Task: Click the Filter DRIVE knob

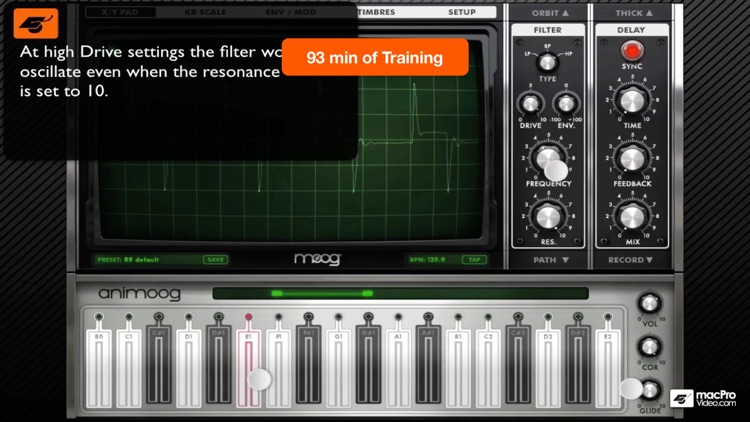Action: point(530,103)
